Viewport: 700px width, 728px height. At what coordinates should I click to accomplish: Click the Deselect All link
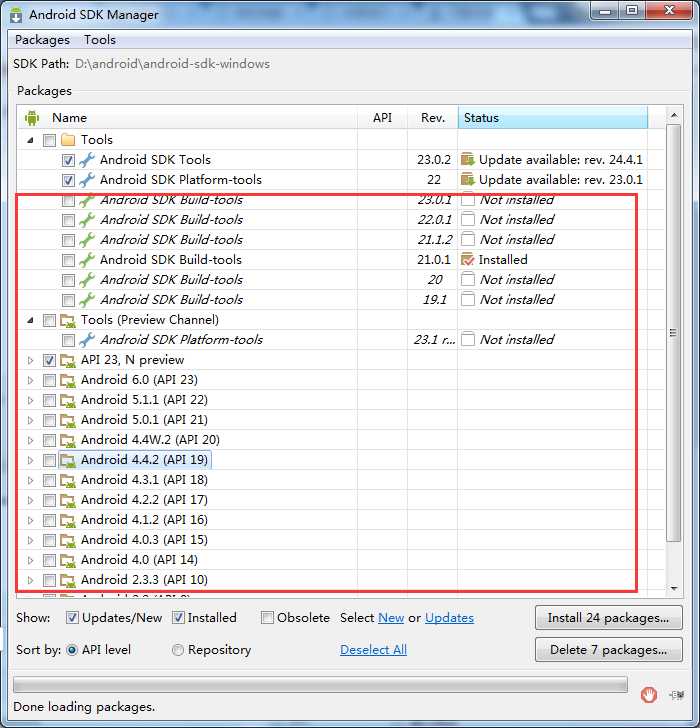pyautogui.click(x=373, y=650)
